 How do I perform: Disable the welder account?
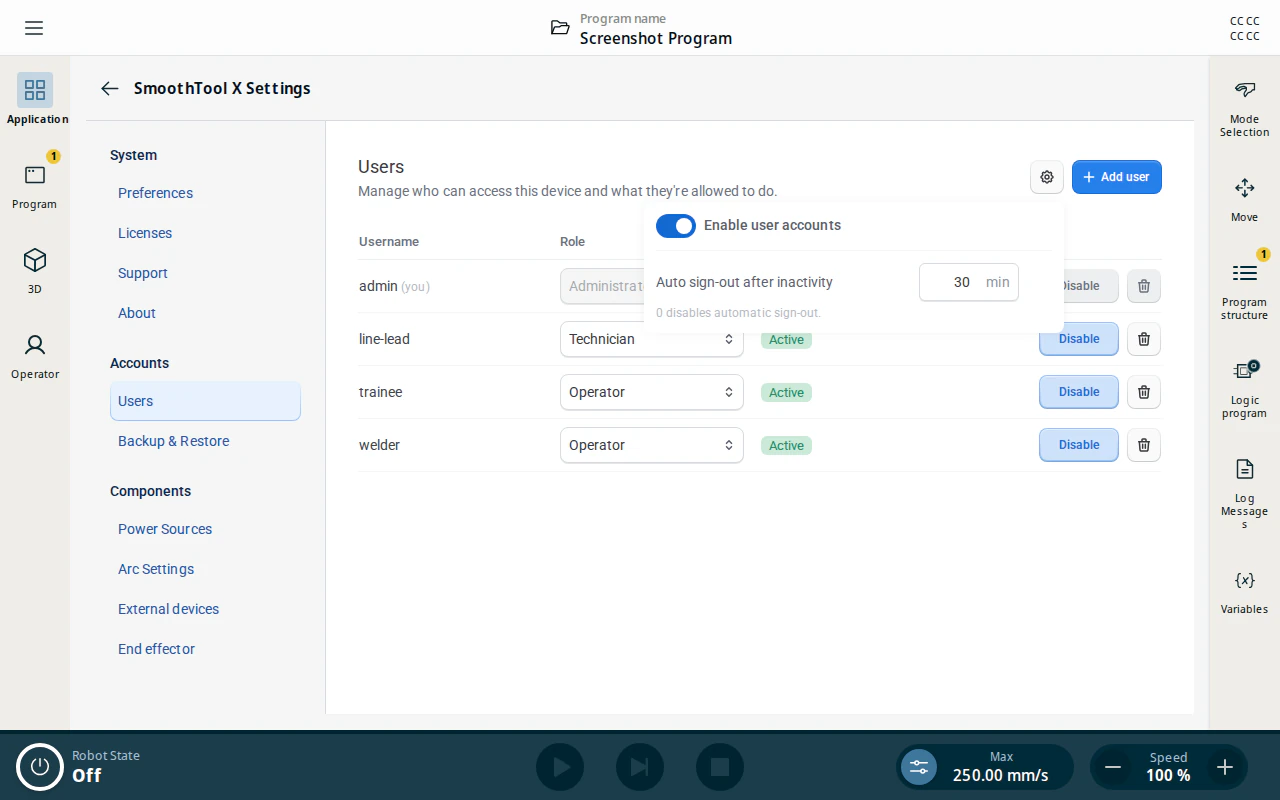1079,445
